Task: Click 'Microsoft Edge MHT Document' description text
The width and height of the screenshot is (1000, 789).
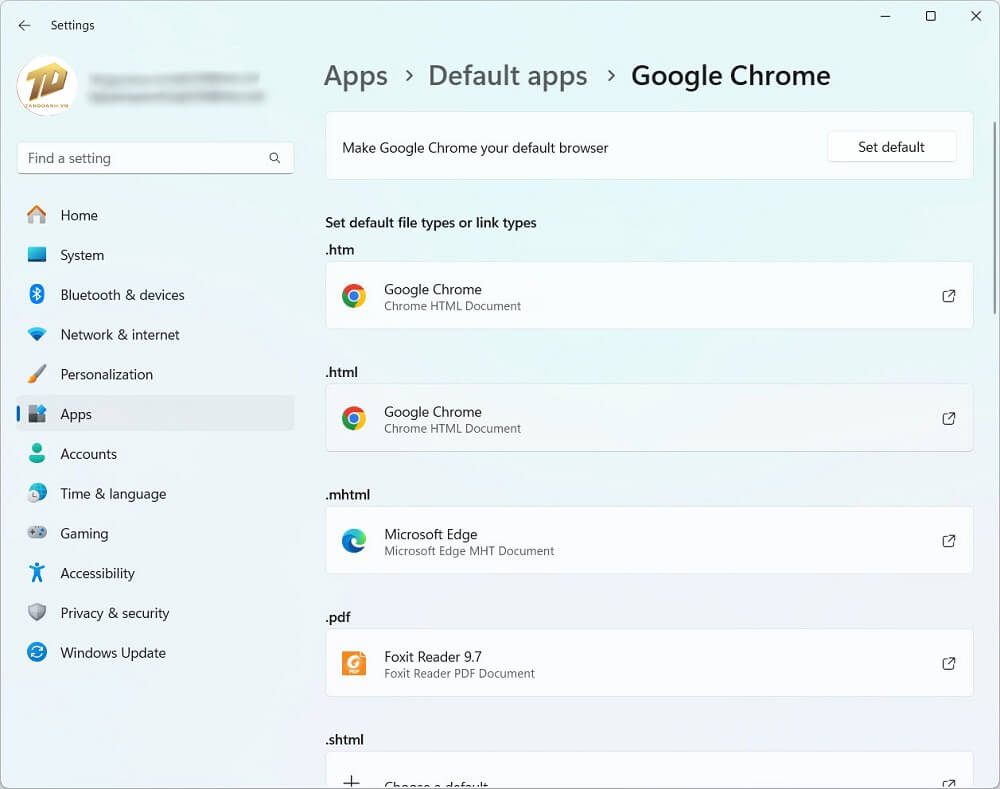Action: pos(469,551)
